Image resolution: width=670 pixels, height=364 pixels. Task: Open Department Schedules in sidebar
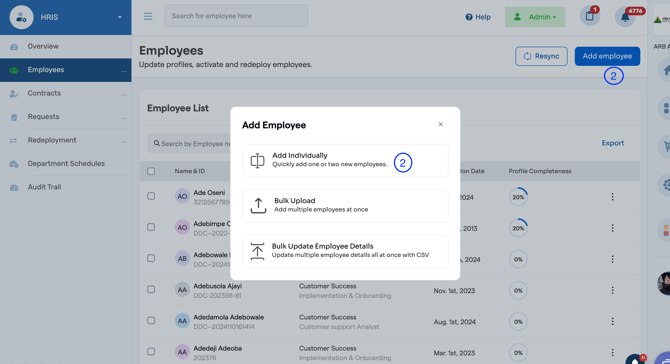coord(66,164)
